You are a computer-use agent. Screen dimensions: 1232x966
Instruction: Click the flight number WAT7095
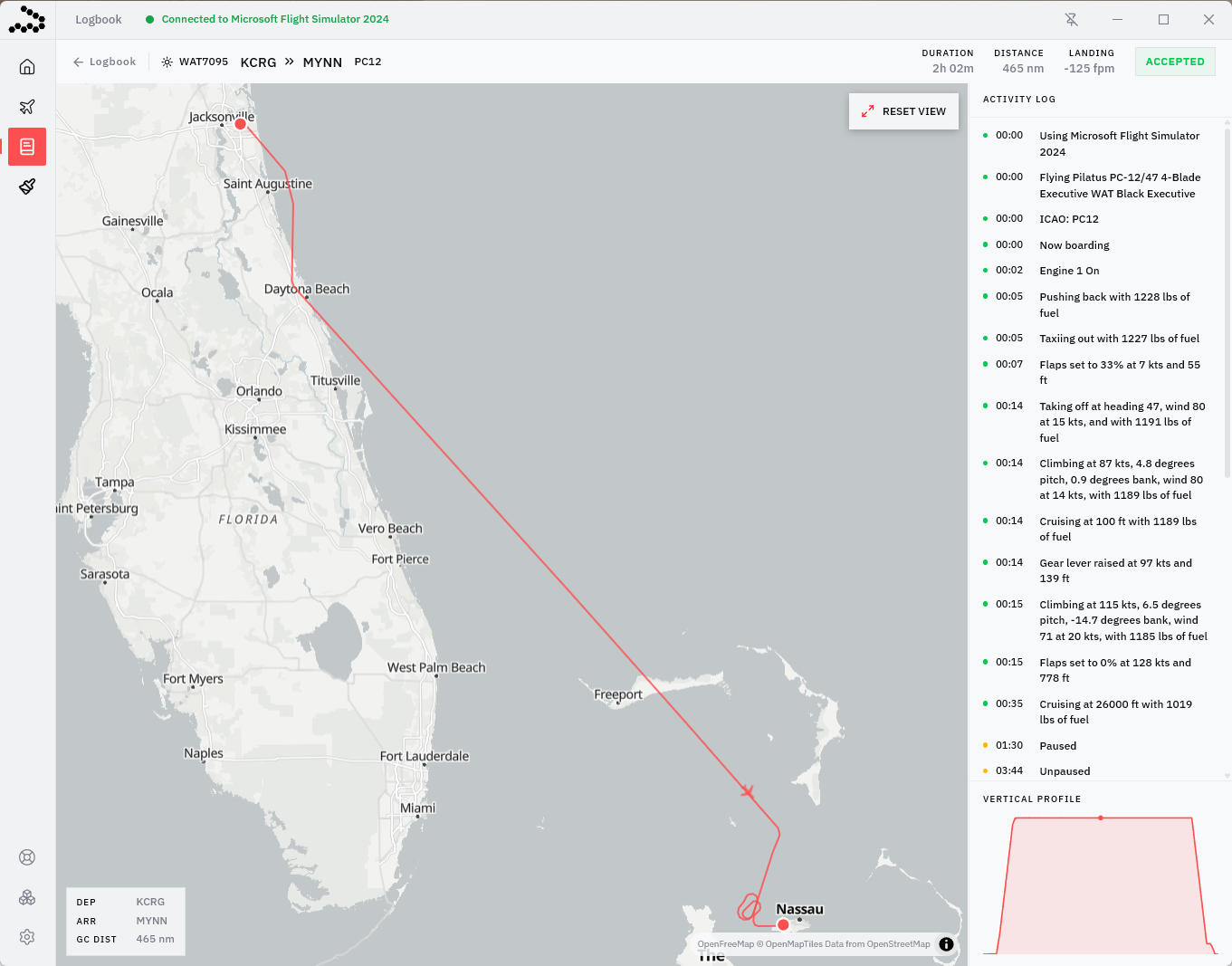(x=204, y=62)
